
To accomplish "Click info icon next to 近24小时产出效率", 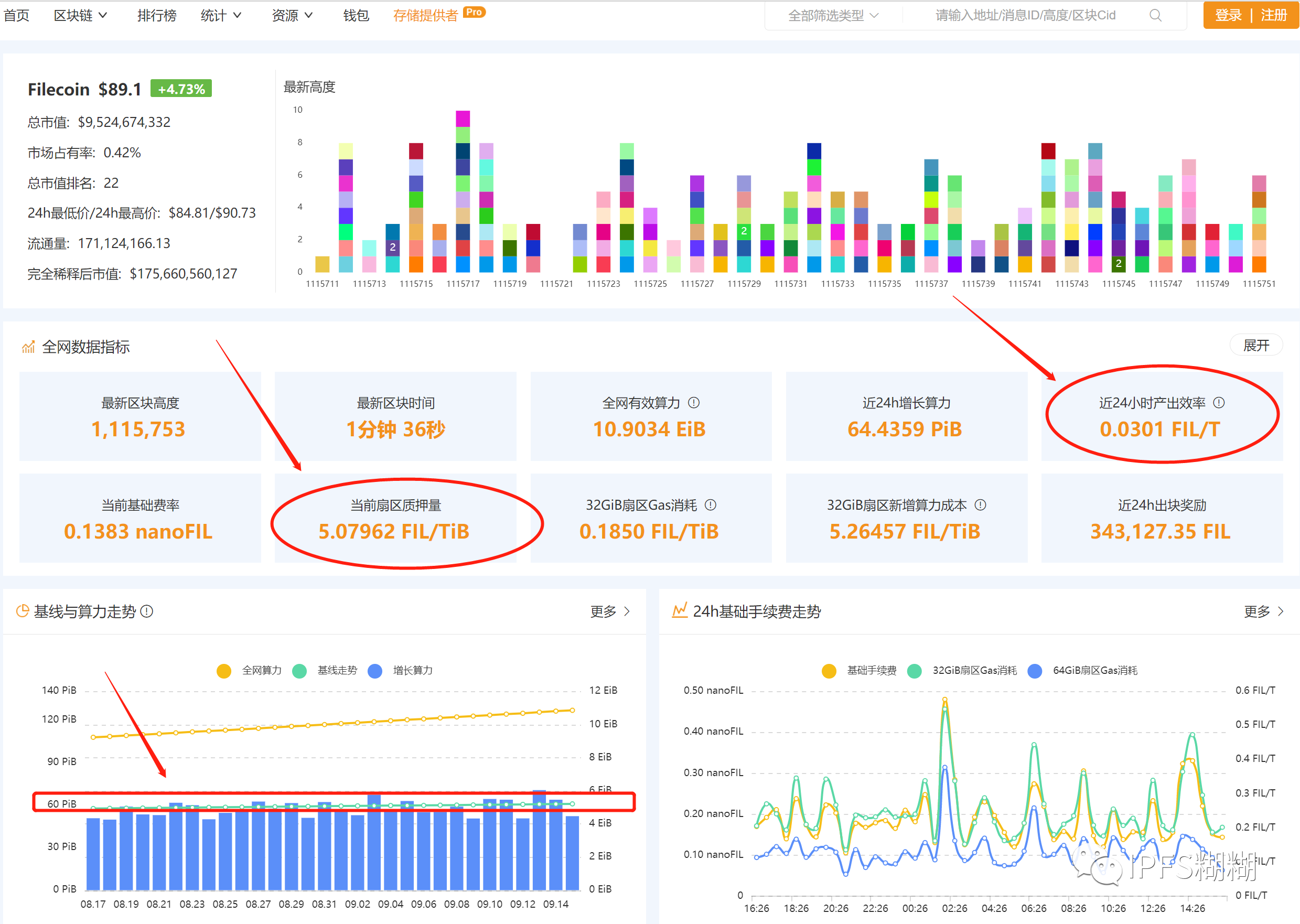I will (x=1219, y=403).
